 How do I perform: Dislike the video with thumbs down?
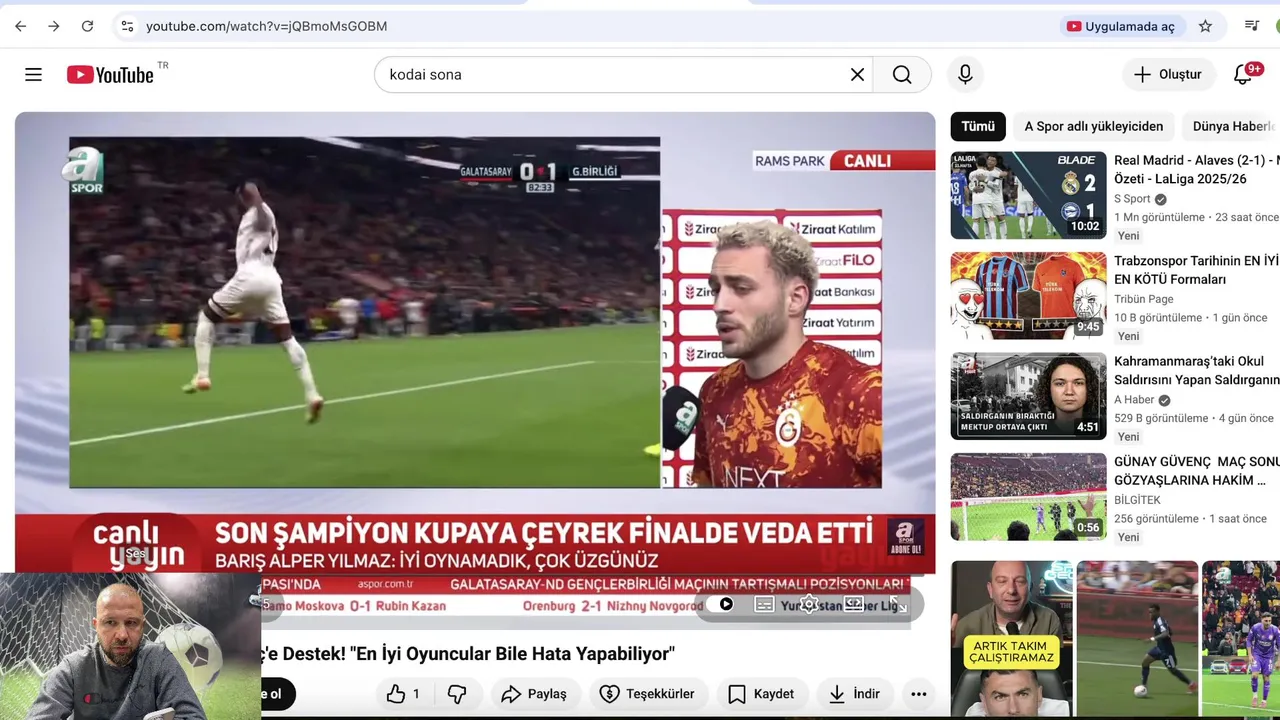[457, 694]
